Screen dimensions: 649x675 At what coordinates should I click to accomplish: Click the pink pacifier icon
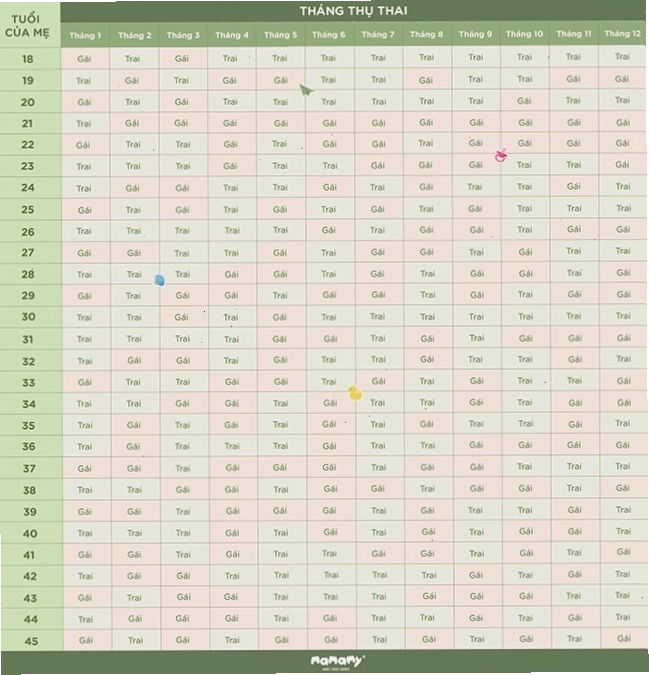click(x=501, y=156)
